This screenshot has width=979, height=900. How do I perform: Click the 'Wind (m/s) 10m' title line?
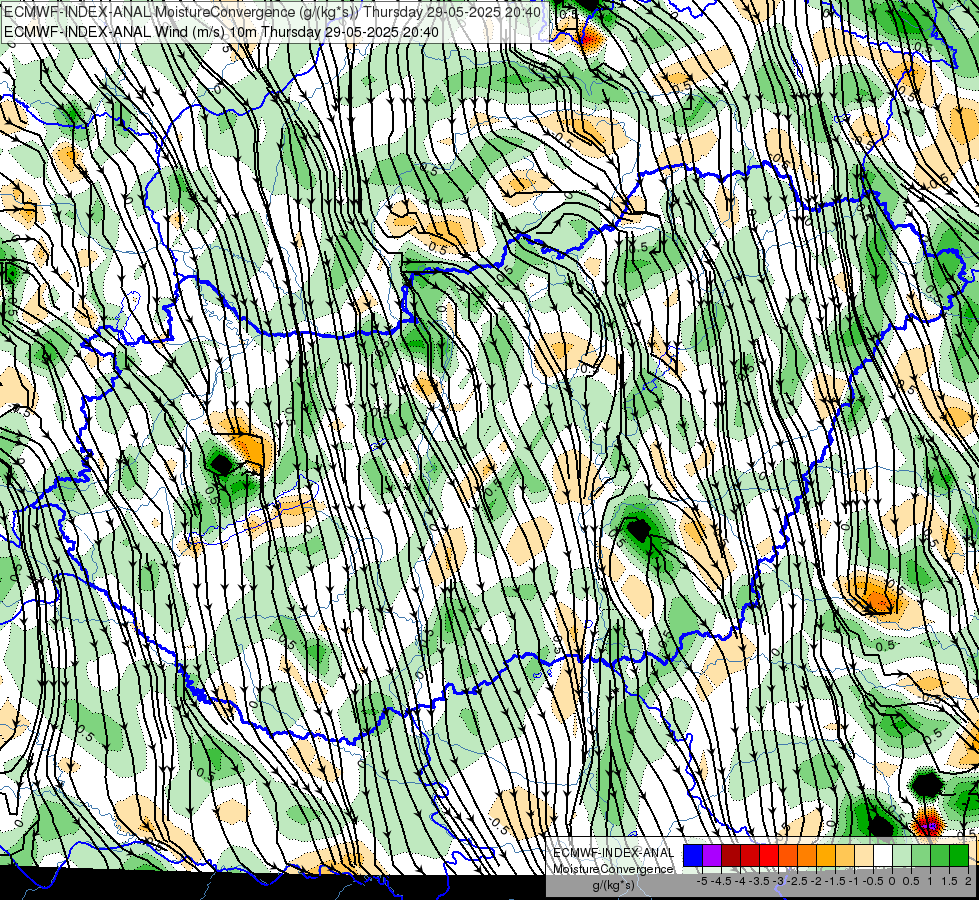(221, 32)
